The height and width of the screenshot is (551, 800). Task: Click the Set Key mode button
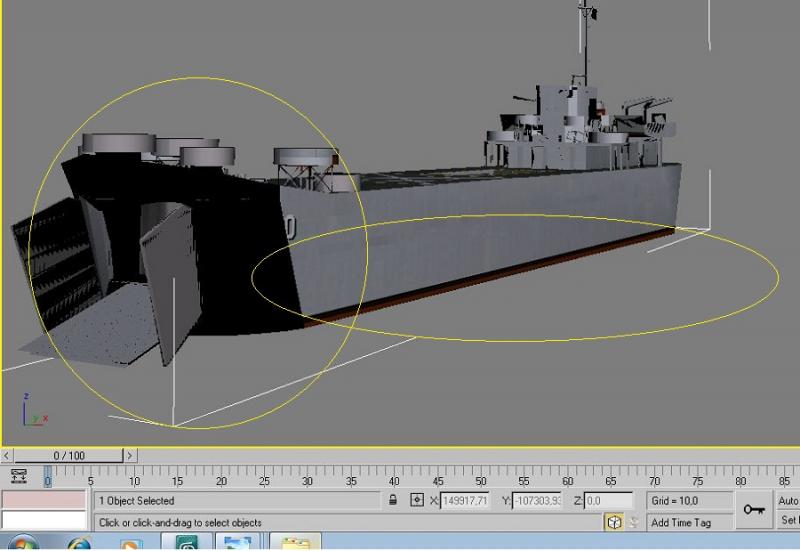[x=789, y=520]
